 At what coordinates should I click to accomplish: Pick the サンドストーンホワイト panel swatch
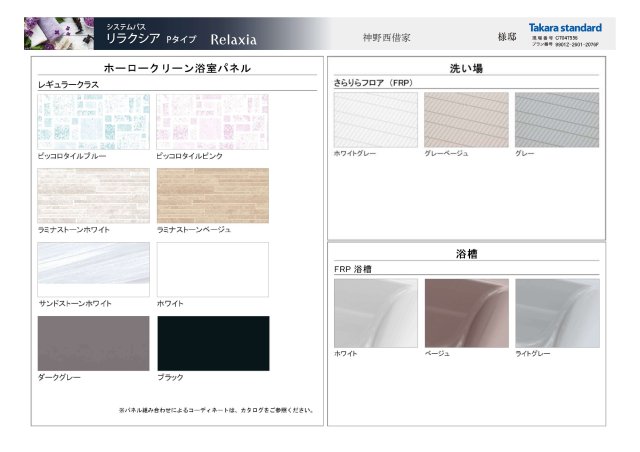click(93, 269)
